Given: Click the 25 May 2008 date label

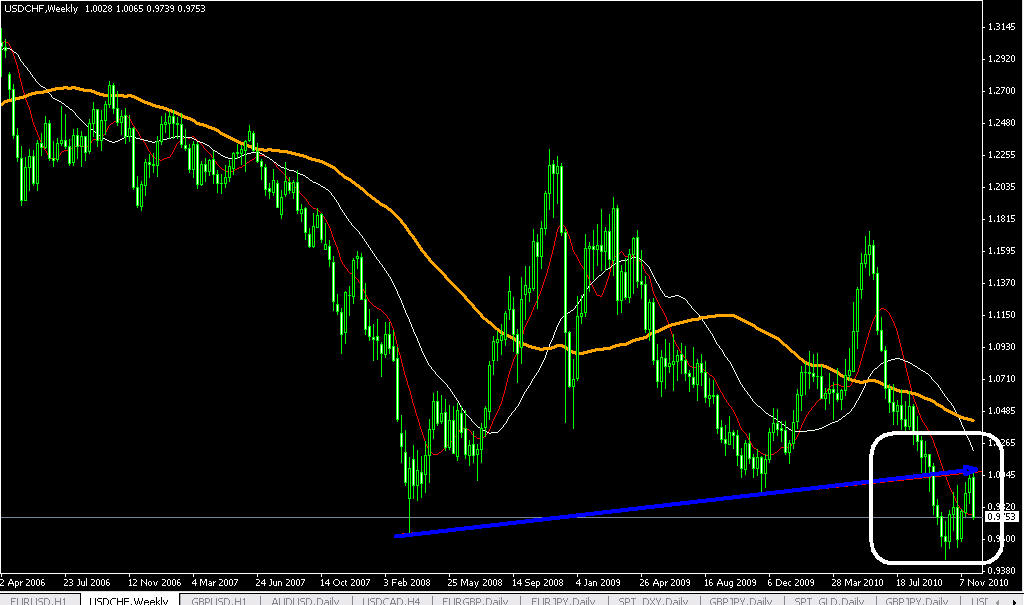Looking at the screenshot, I should click(475, 582).
